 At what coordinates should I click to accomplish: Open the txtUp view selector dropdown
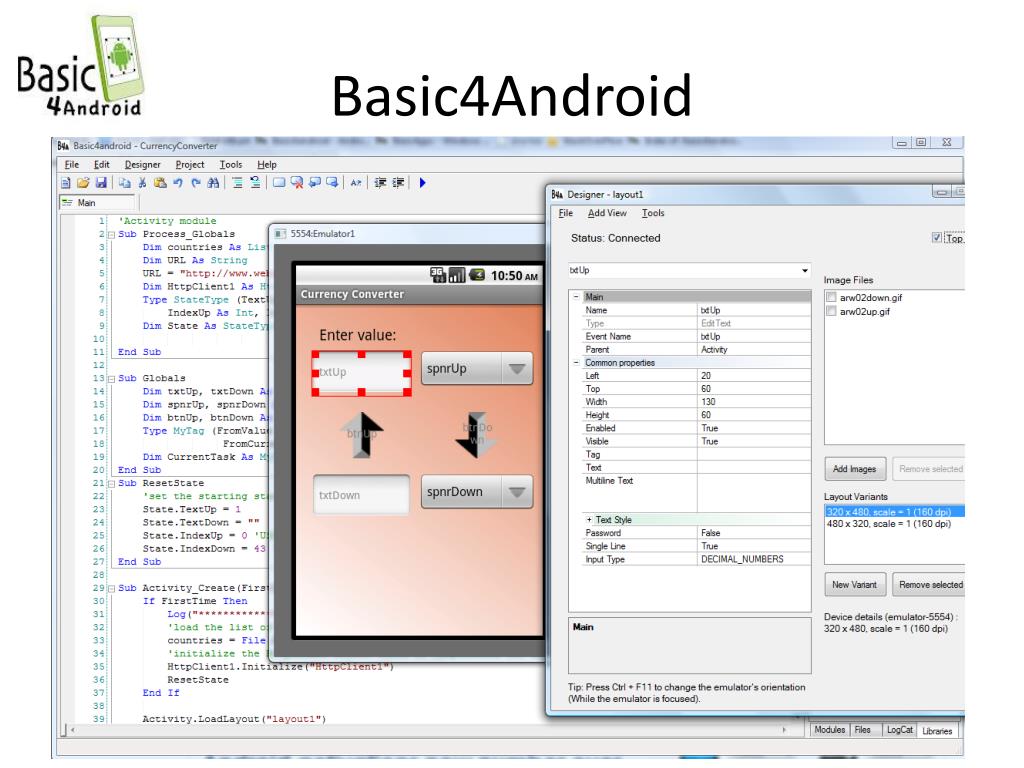805,270
